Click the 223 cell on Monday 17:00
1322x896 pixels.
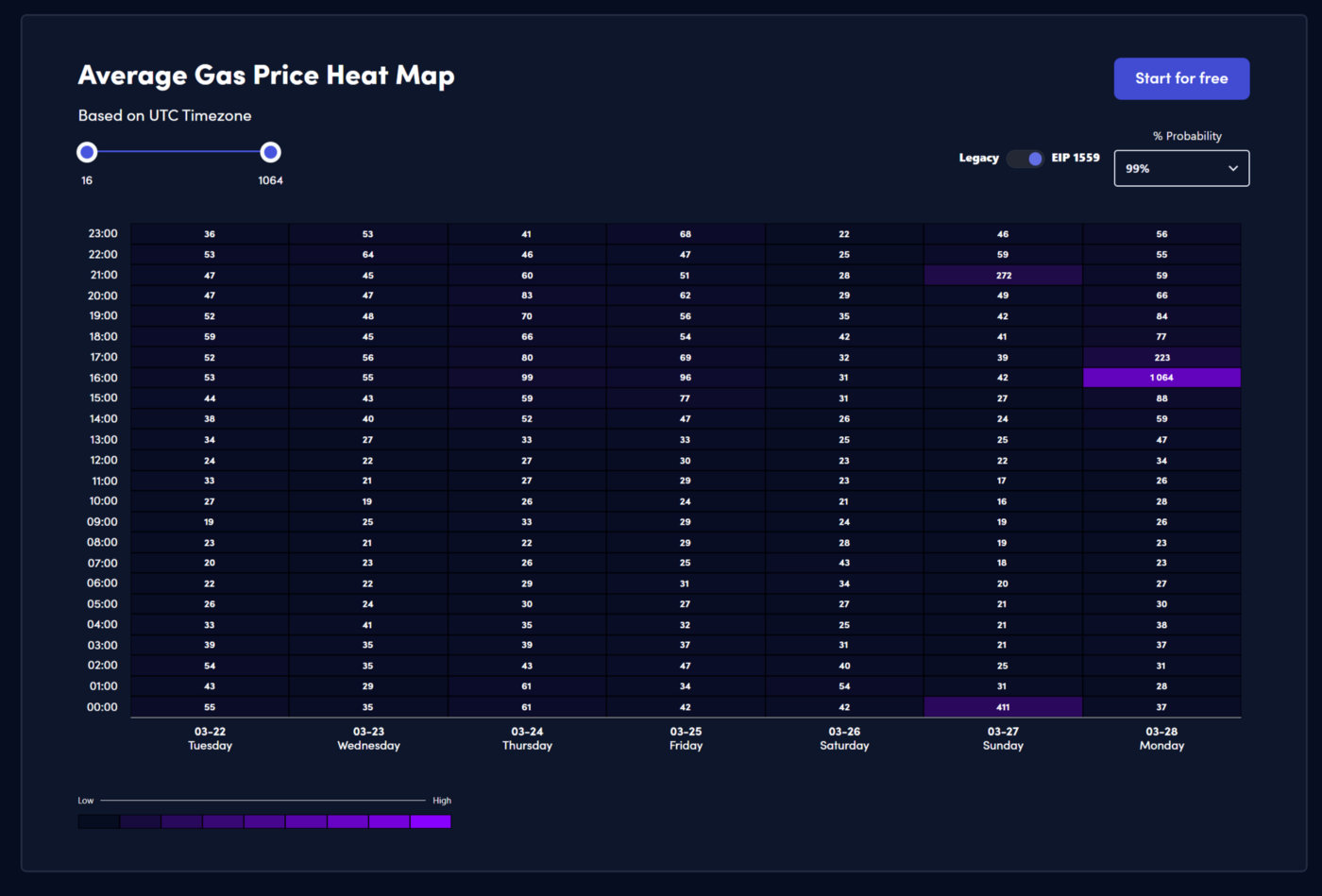click(x=1161, y=357)
